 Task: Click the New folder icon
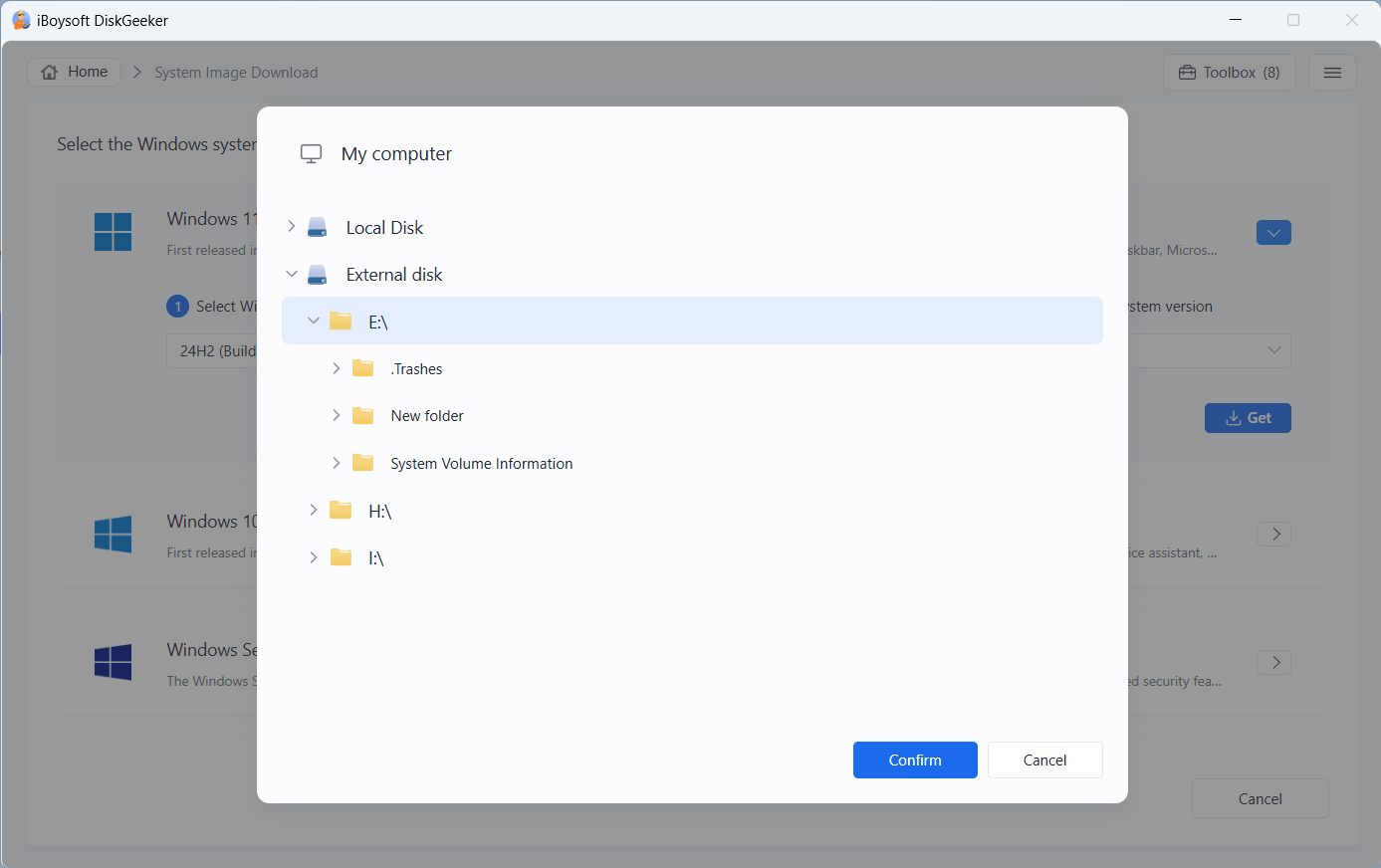pos(363,415)
